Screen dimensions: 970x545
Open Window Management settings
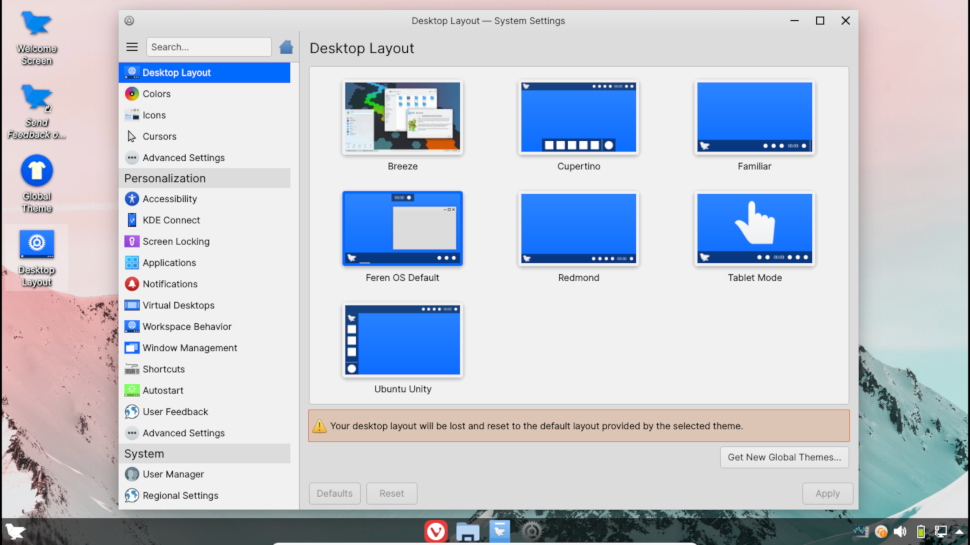tap(204, 348)
